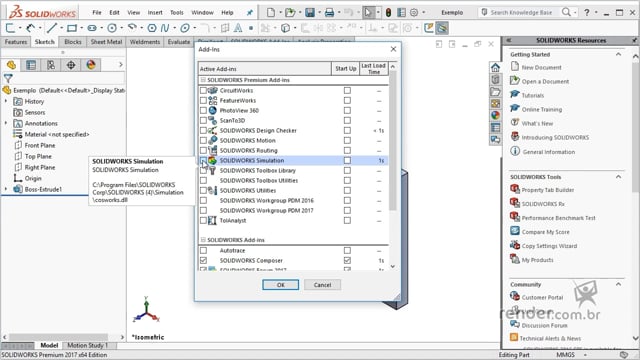This screenshot has width=640, height=360.
Task: Open the File menu
Action: point(97,13)
